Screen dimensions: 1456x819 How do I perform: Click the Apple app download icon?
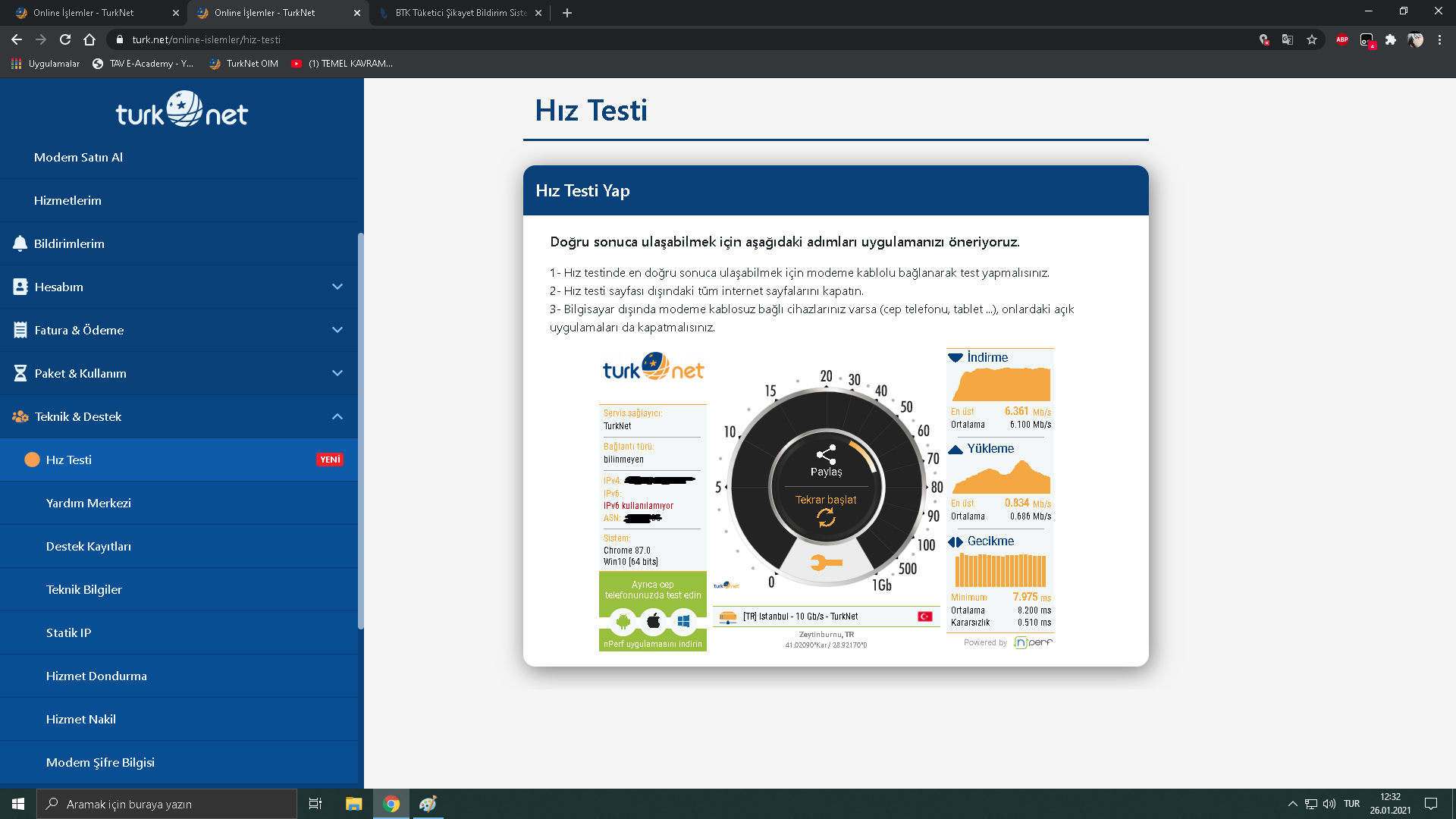(653, 622)
